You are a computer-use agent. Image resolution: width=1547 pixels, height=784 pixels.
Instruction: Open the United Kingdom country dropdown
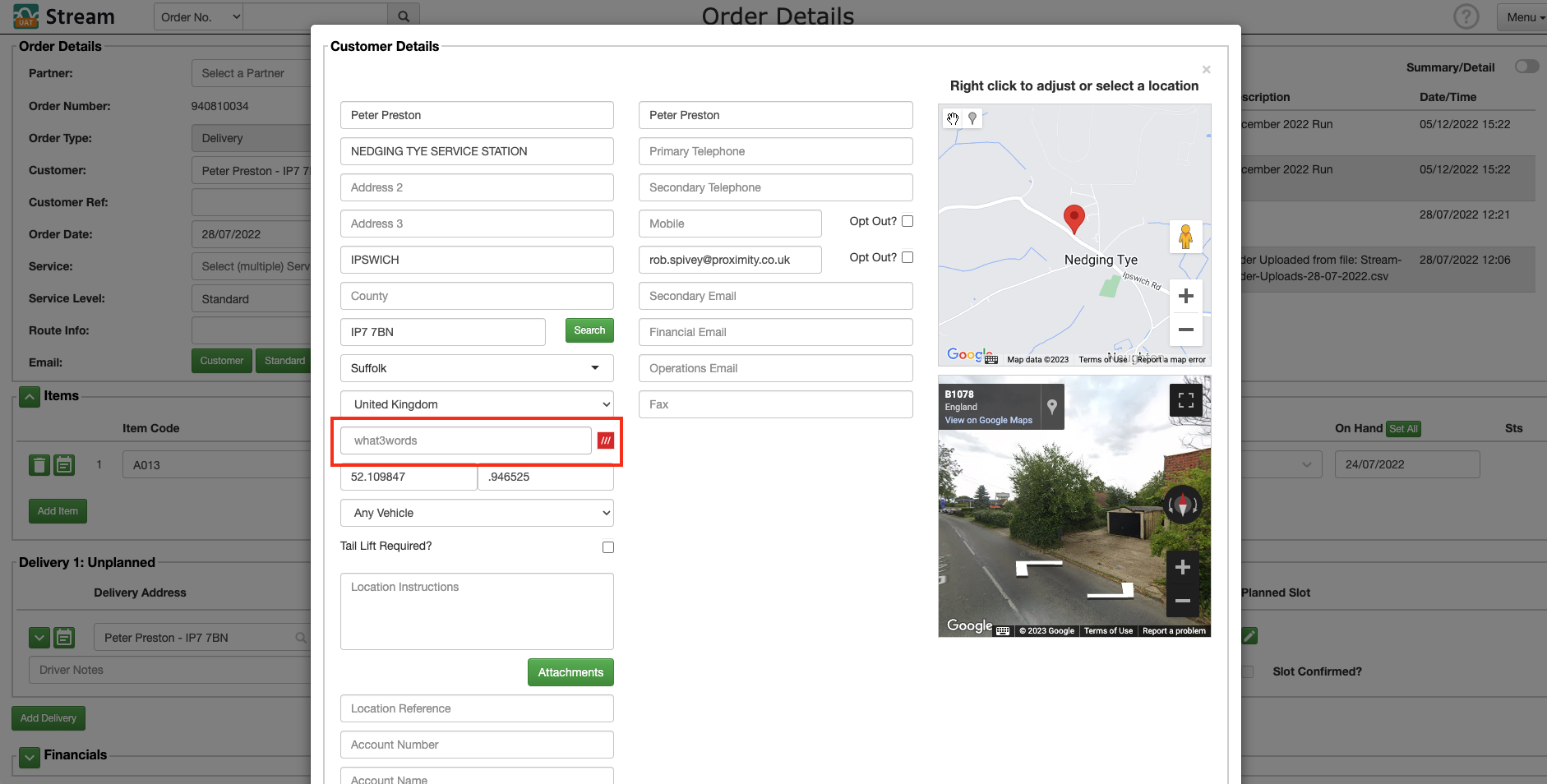[x=477, y=404]
